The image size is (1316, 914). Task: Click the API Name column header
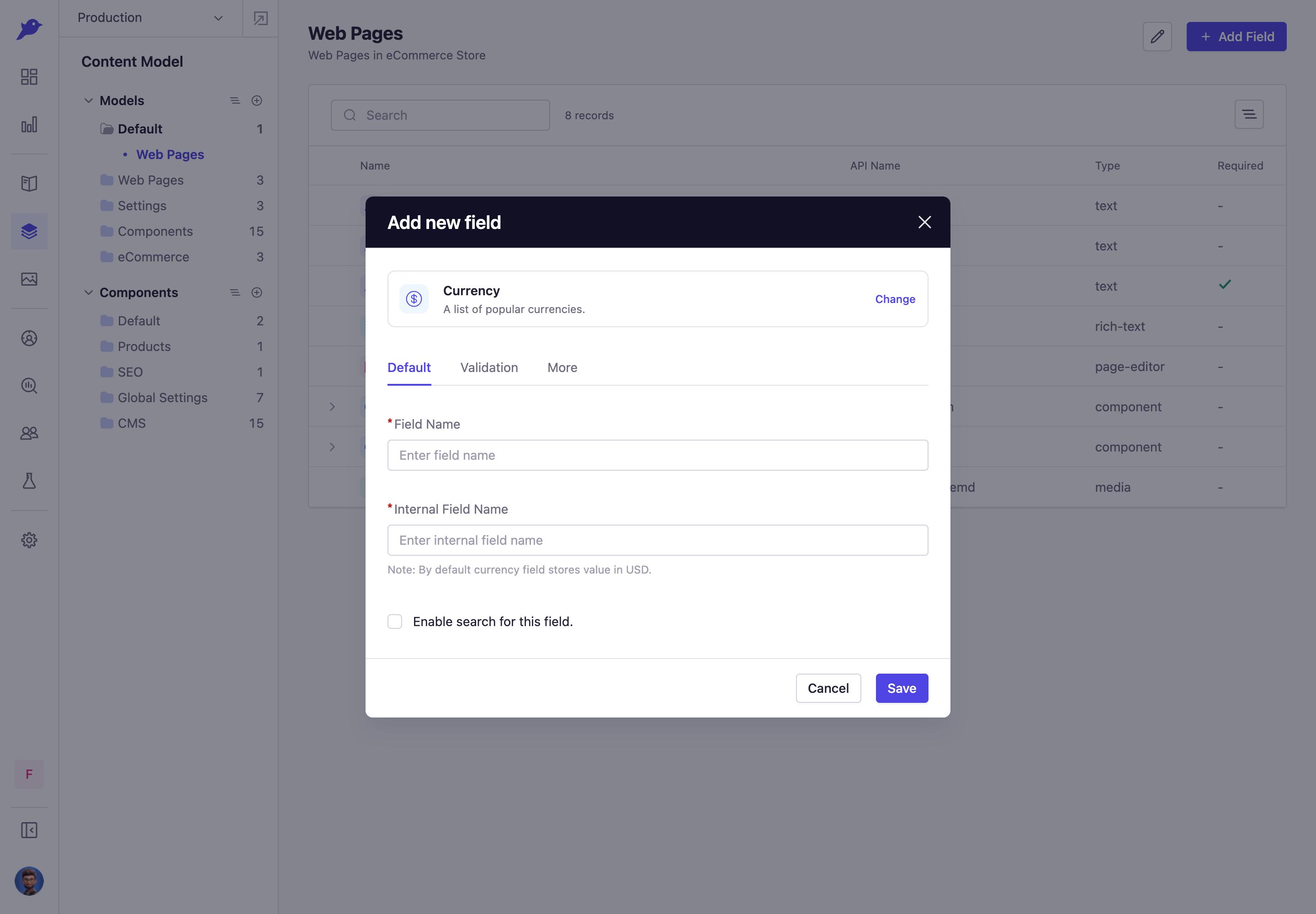(875, 165)
